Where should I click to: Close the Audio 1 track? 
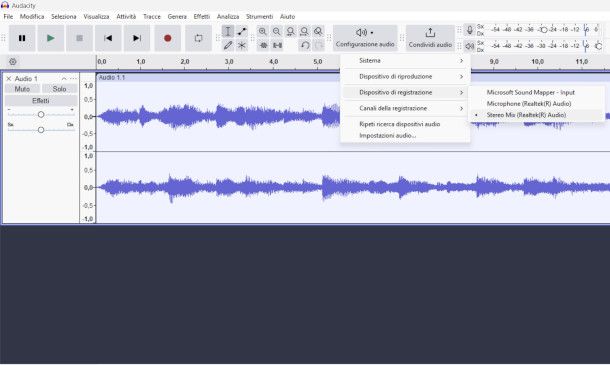9,79
